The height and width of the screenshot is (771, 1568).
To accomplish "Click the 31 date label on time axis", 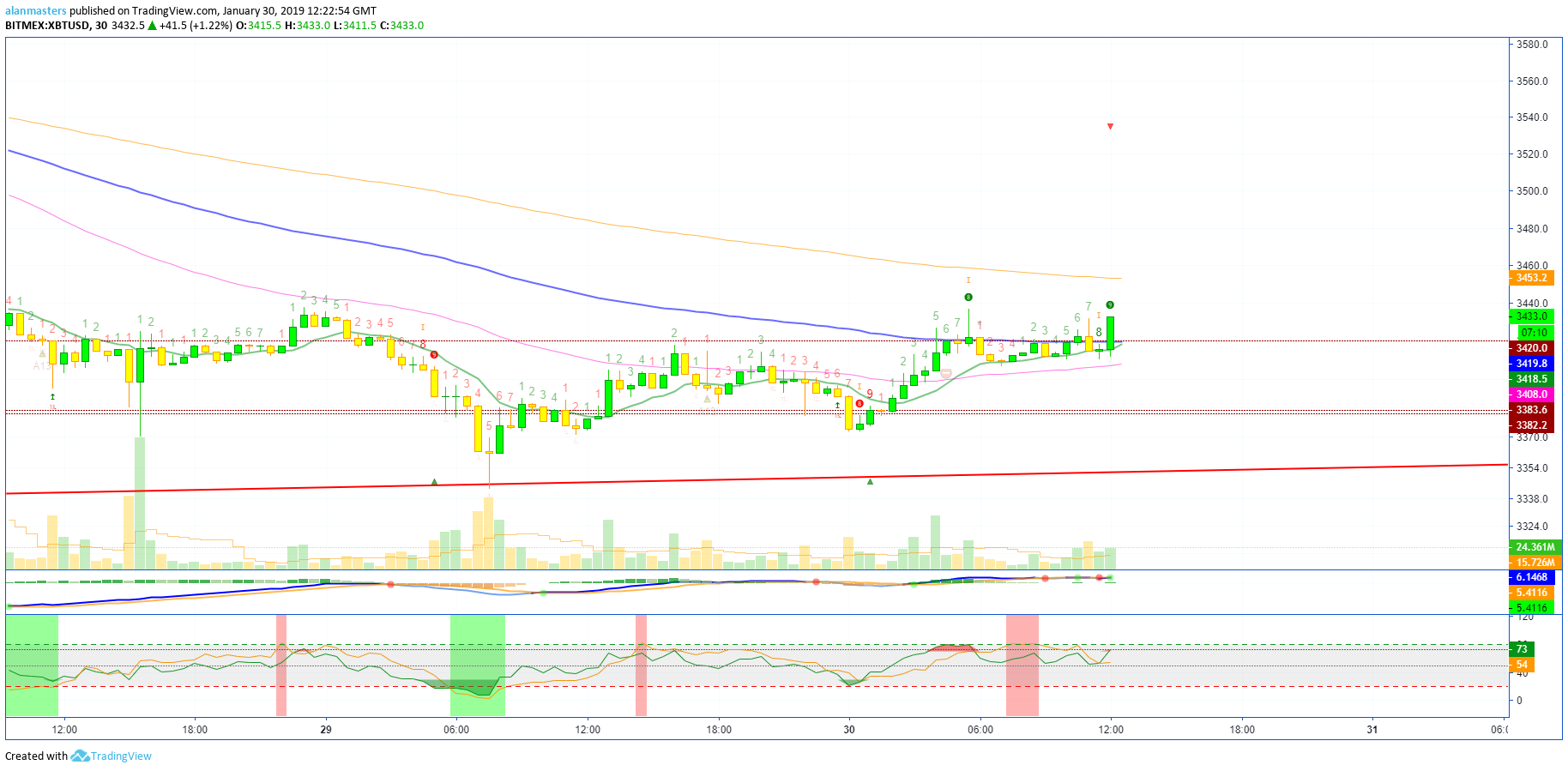I will pos(1372,730).
